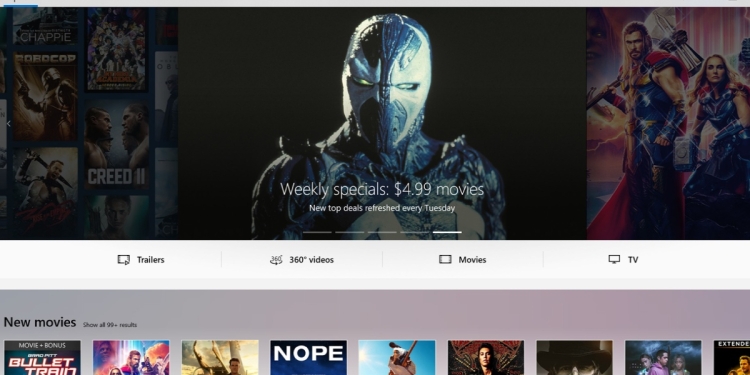The width and height of the screenshot is (750, 375).
Task: Open the movie thumbnail left of NOPE
Action: coord(220,358)
